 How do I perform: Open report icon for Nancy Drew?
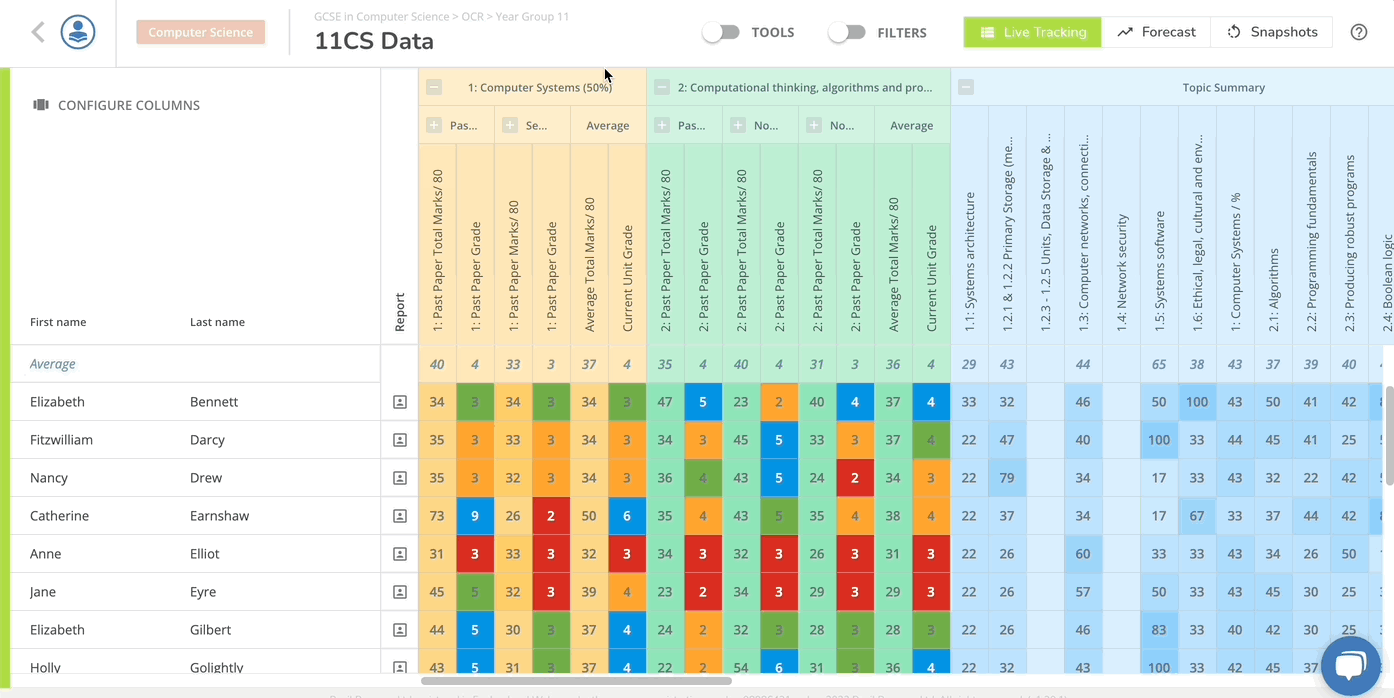coord(400,478)
